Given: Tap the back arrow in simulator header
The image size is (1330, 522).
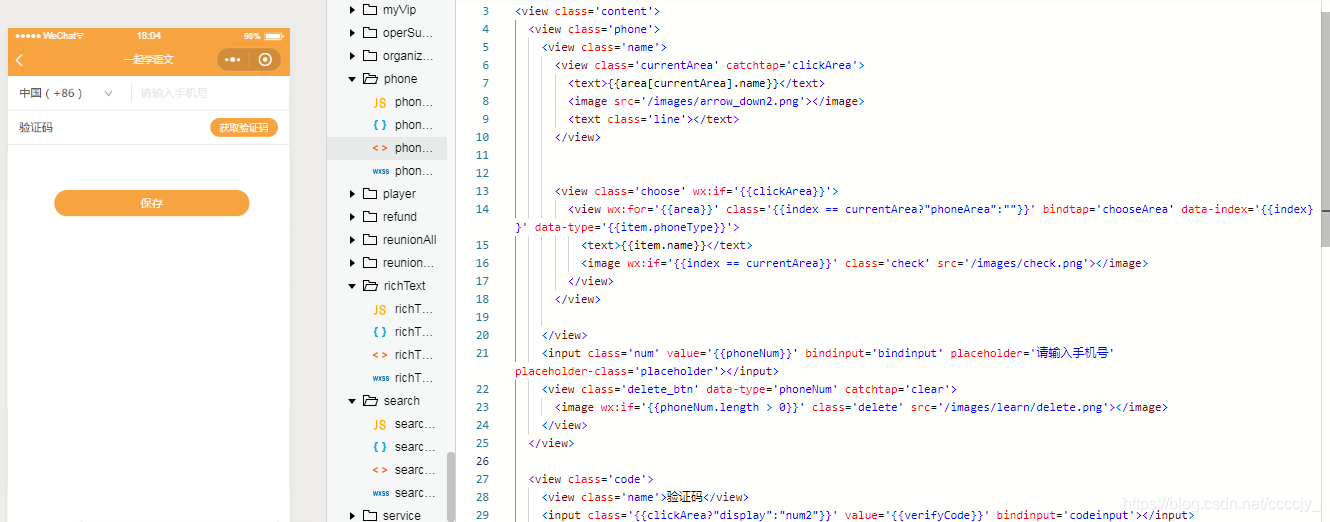Looking at the screenshot, I should coord(19,60).
